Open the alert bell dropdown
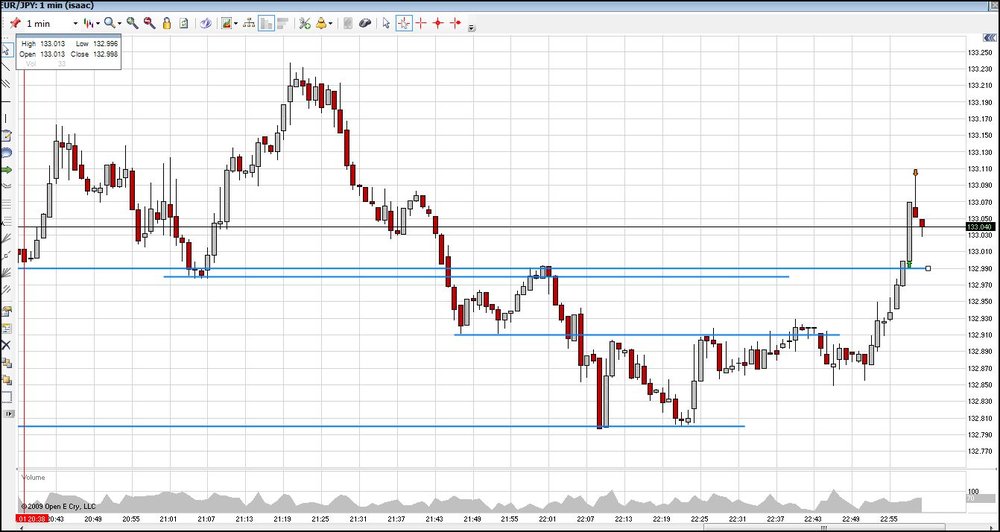Screen dimensions: 1000x532 pyautogui.click(x=323, y=24)
